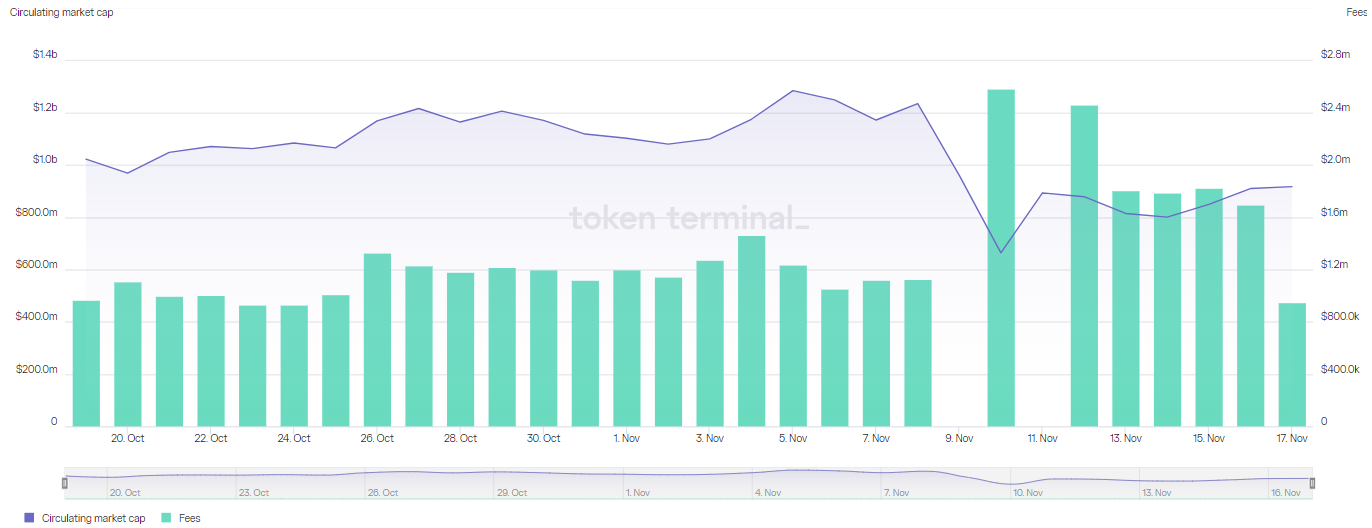The height and width of the screenshot is (528, 1372).
Task: Select the tallest Fees bar at 10 Nov
Action: click(x=1001, y=258)
